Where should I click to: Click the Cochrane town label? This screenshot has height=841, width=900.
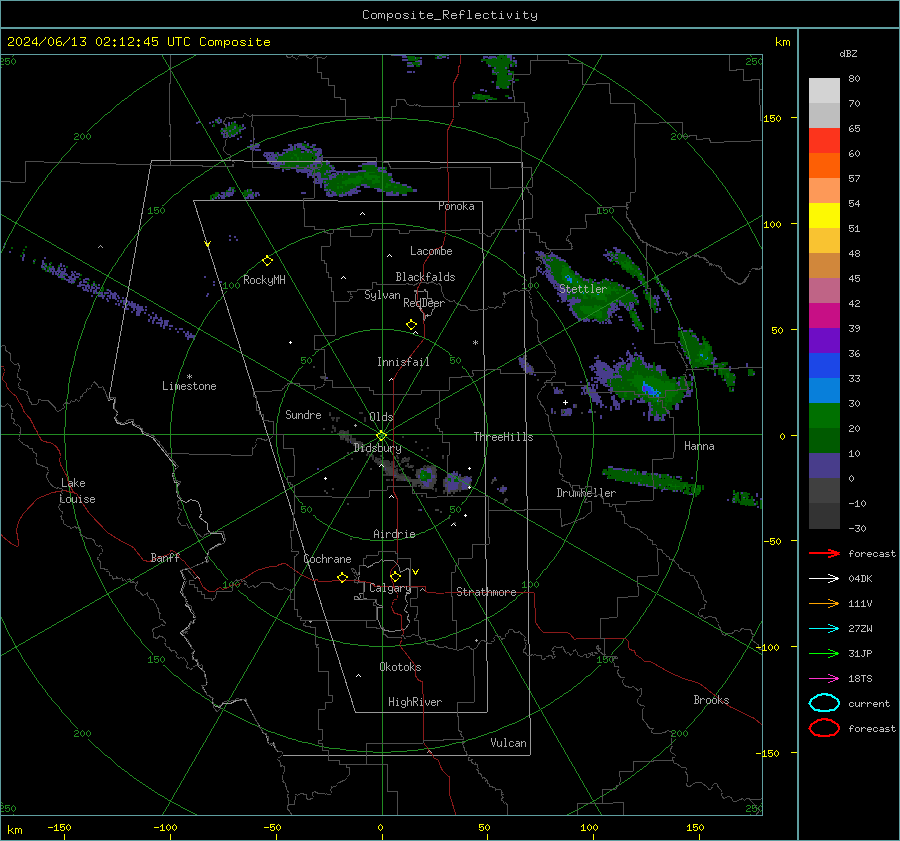(327, 559)
